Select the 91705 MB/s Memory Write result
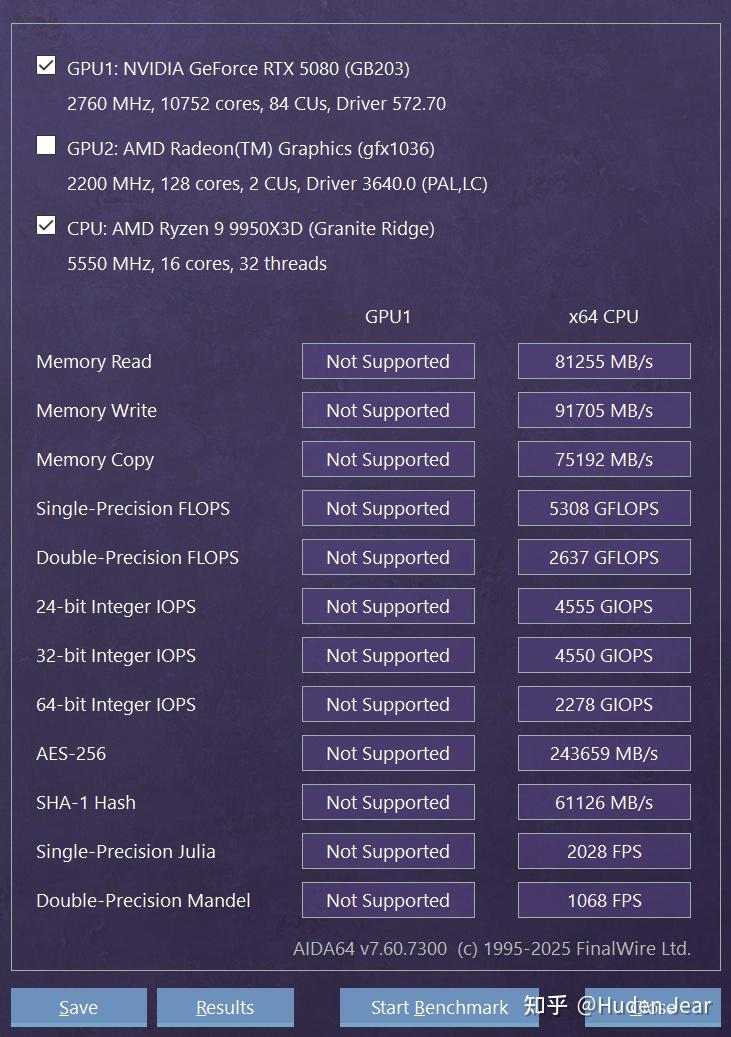 pyautogui.click(x=603, y=410)
